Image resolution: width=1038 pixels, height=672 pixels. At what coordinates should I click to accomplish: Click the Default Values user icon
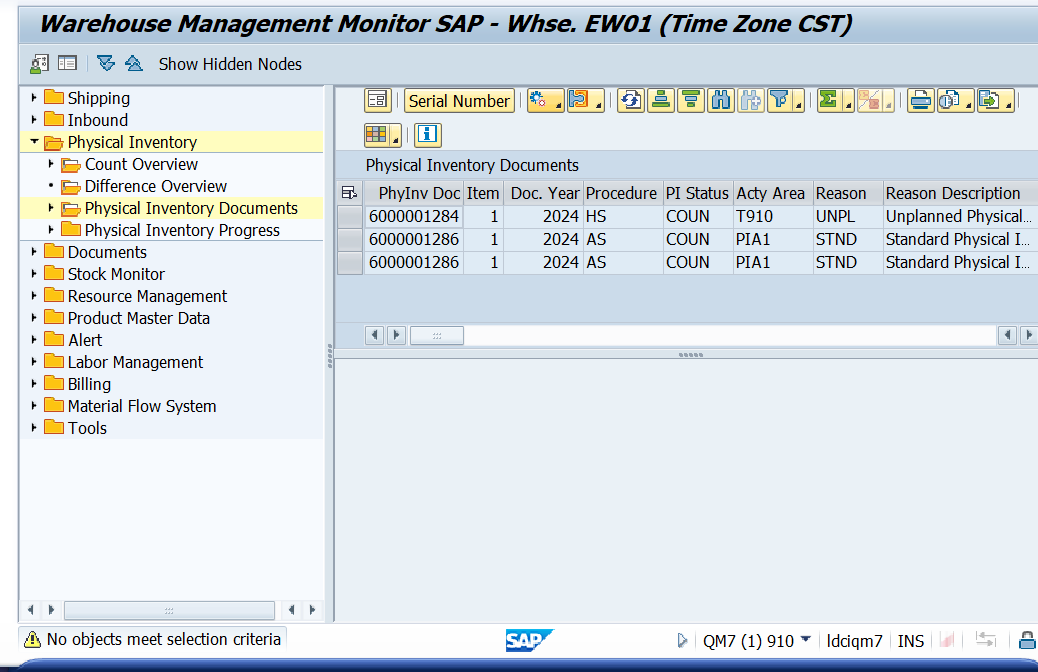39,64
